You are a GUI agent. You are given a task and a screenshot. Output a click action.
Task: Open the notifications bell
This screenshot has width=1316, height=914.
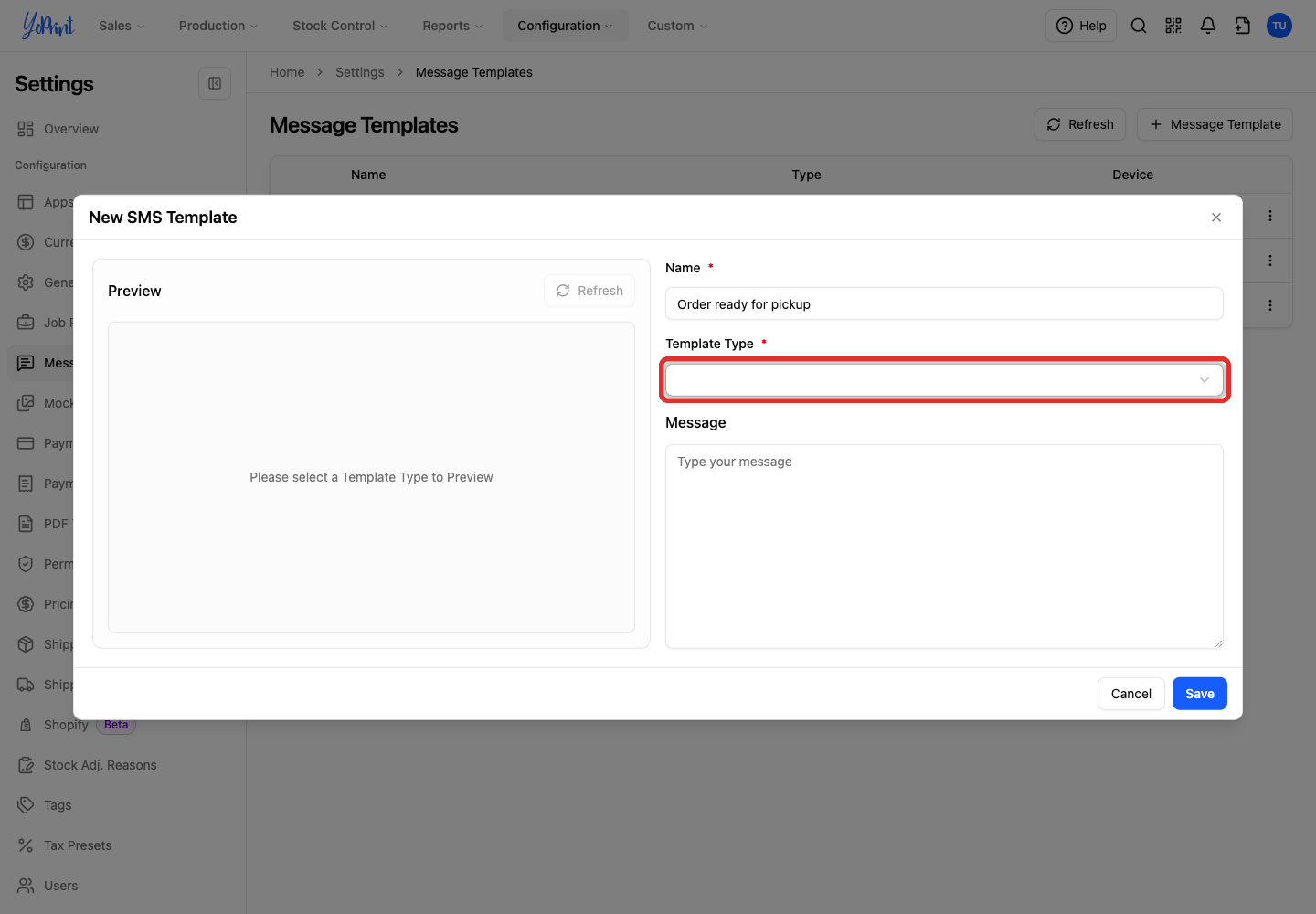1208,26
